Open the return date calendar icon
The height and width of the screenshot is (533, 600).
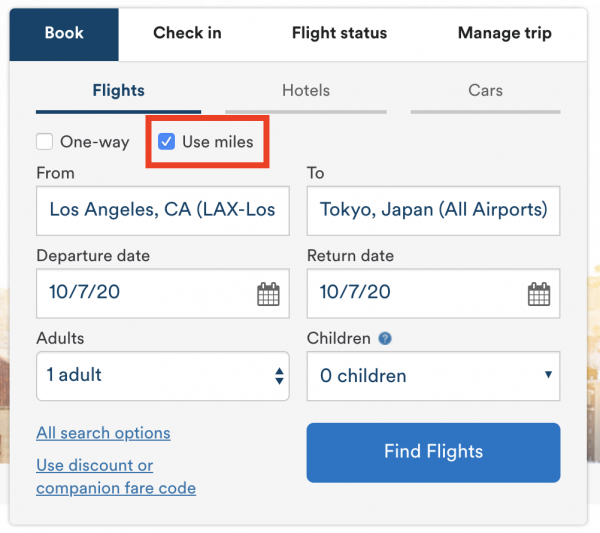point(539,294)
